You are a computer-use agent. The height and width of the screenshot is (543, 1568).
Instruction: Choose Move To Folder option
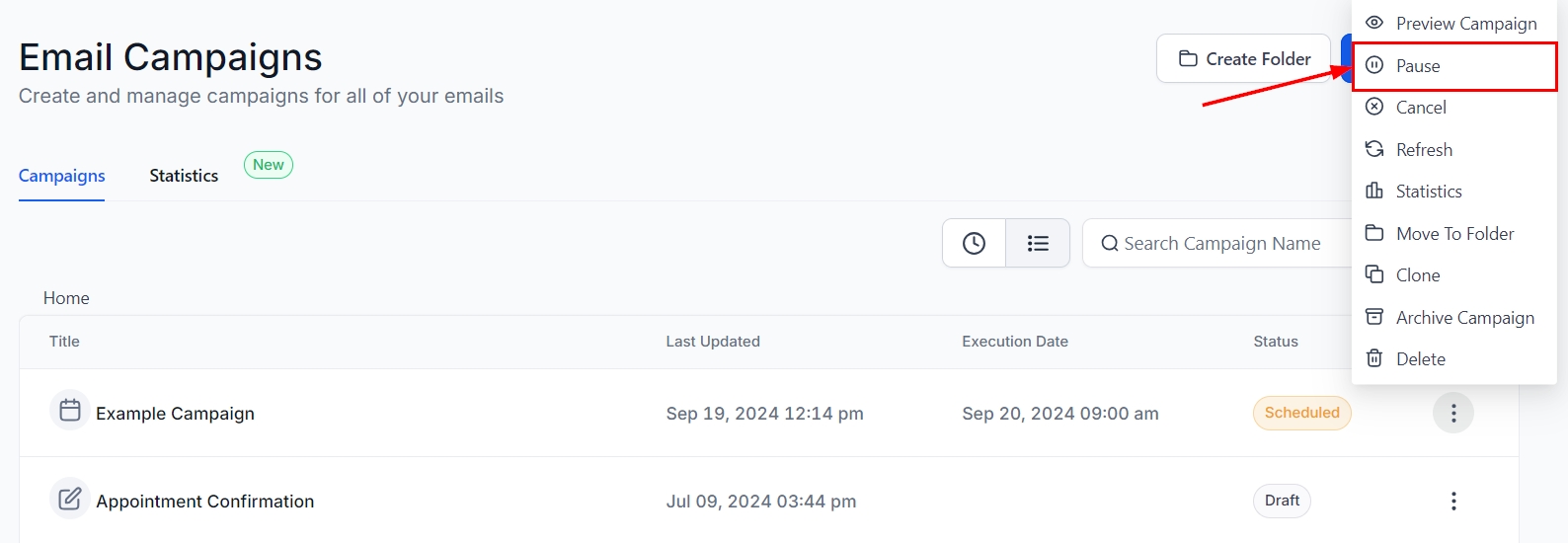(1453, 234)
